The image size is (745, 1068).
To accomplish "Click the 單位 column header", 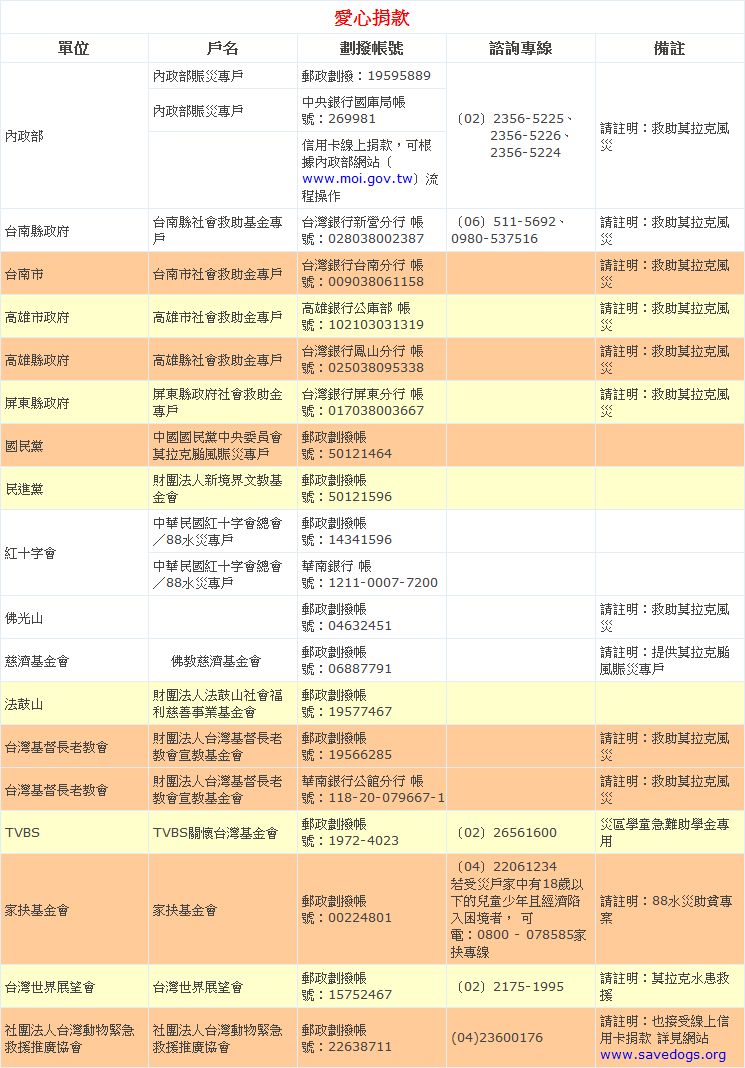I will click(x=74, y=48).
